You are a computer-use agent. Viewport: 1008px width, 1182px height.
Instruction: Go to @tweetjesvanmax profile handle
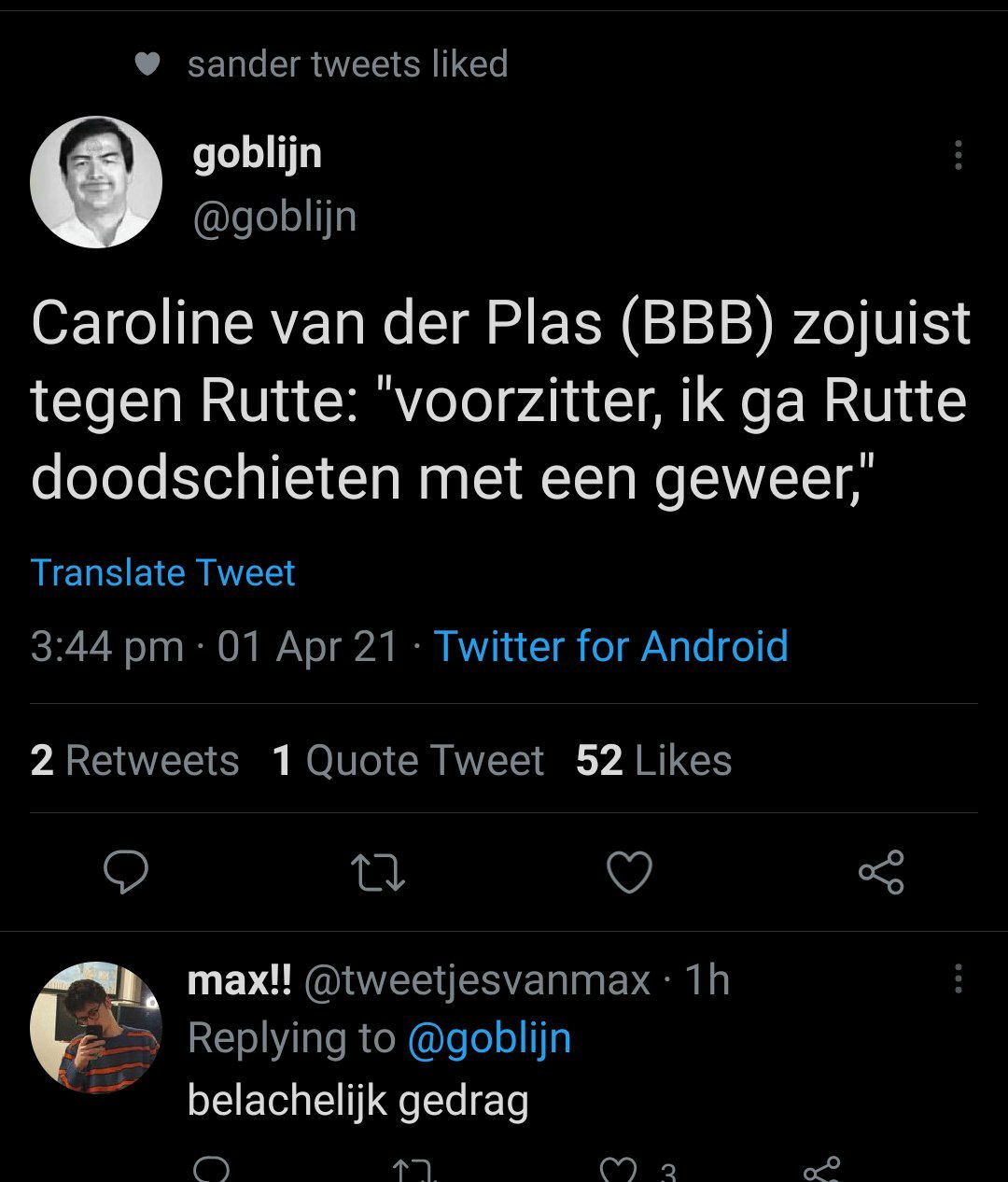(x=477, y=980)
